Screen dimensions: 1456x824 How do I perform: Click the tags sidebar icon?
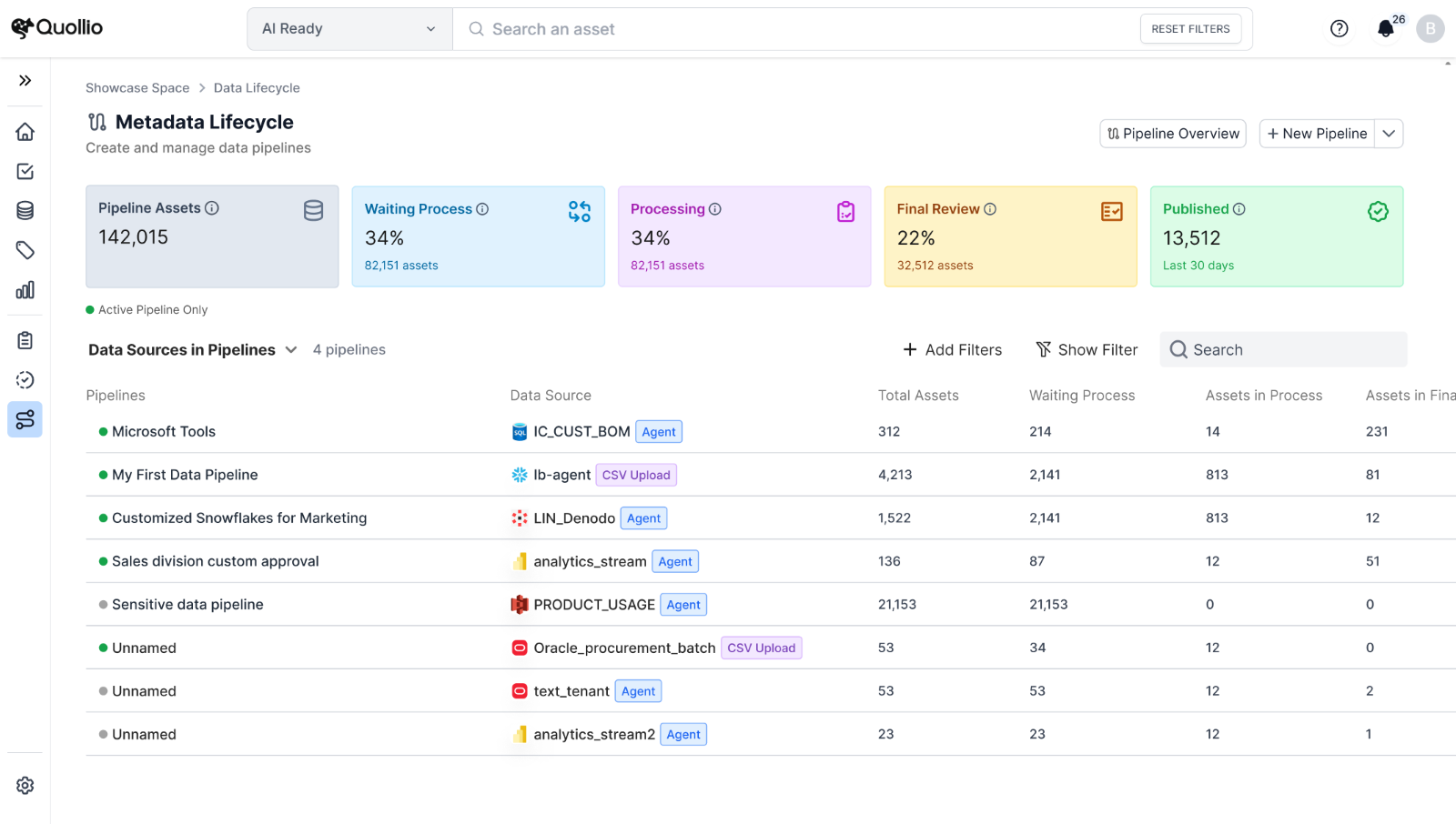tap(25, 250)
